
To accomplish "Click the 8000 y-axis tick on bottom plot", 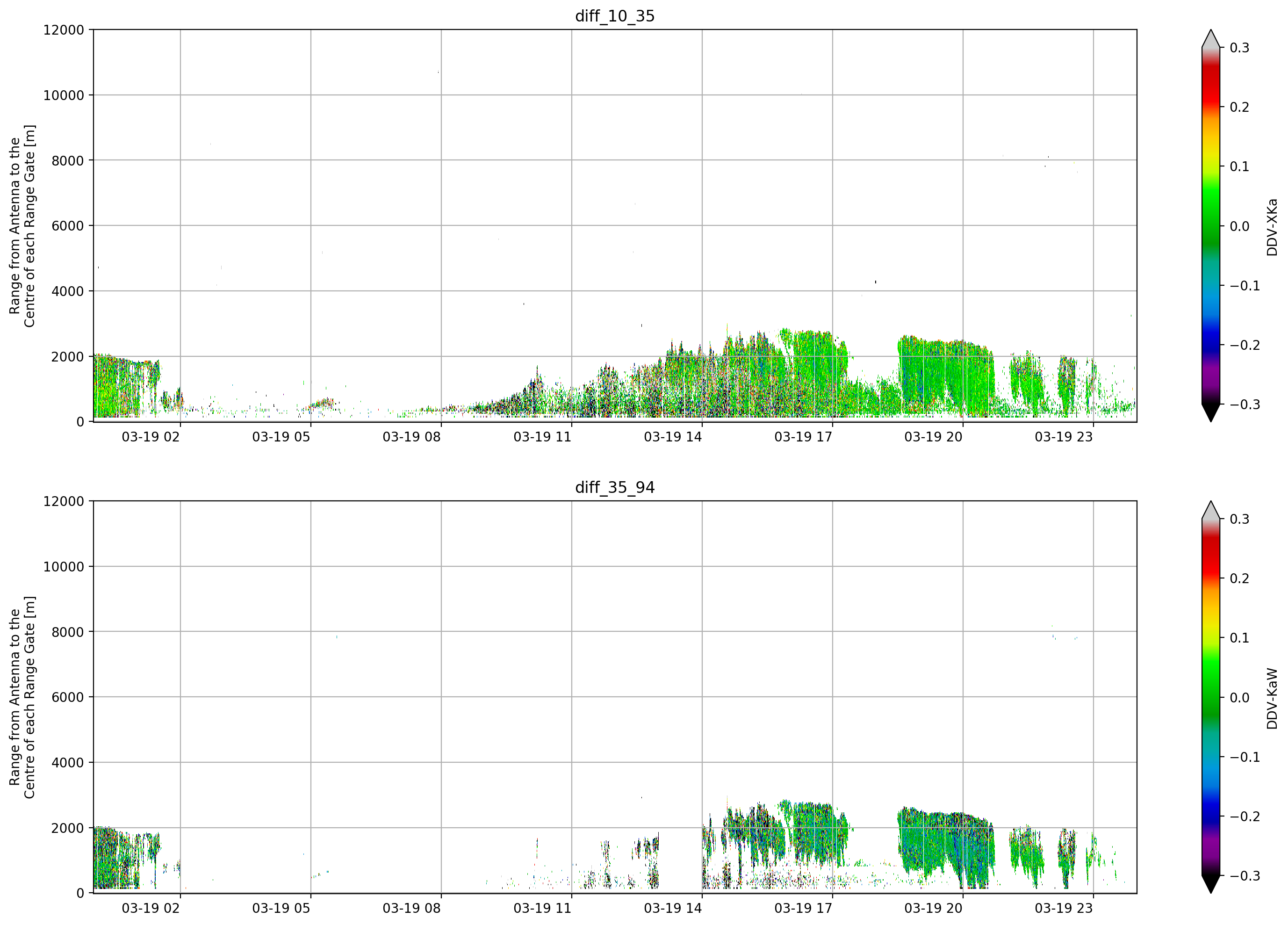I will [68, 632].
